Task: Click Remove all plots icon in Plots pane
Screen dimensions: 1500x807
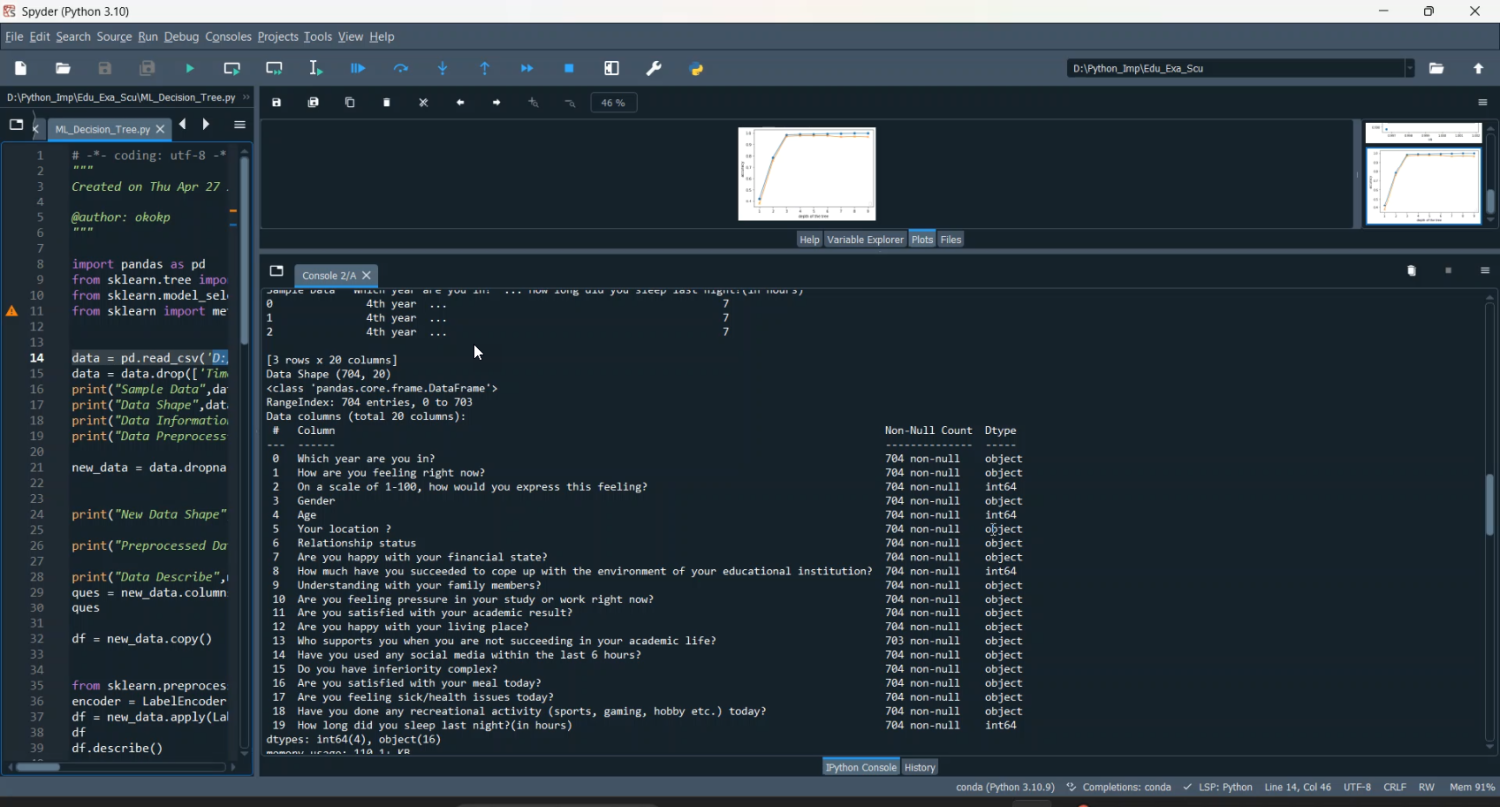Action: tap(424, 103)
